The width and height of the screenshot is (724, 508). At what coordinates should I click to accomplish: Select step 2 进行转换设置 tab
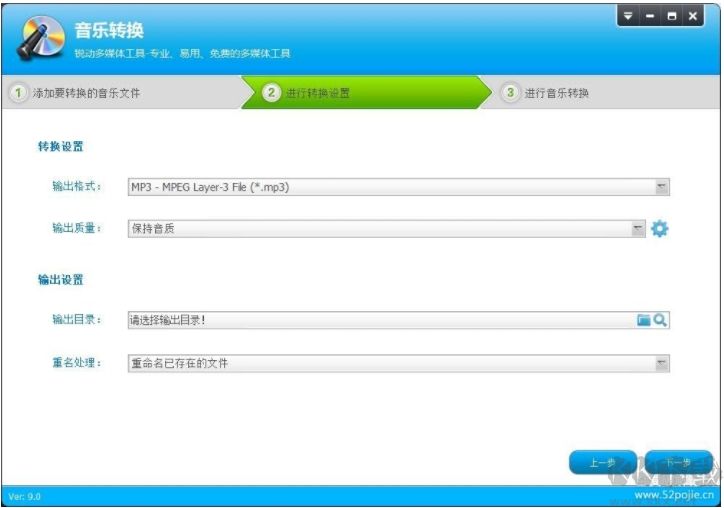(x=365, y=92)
